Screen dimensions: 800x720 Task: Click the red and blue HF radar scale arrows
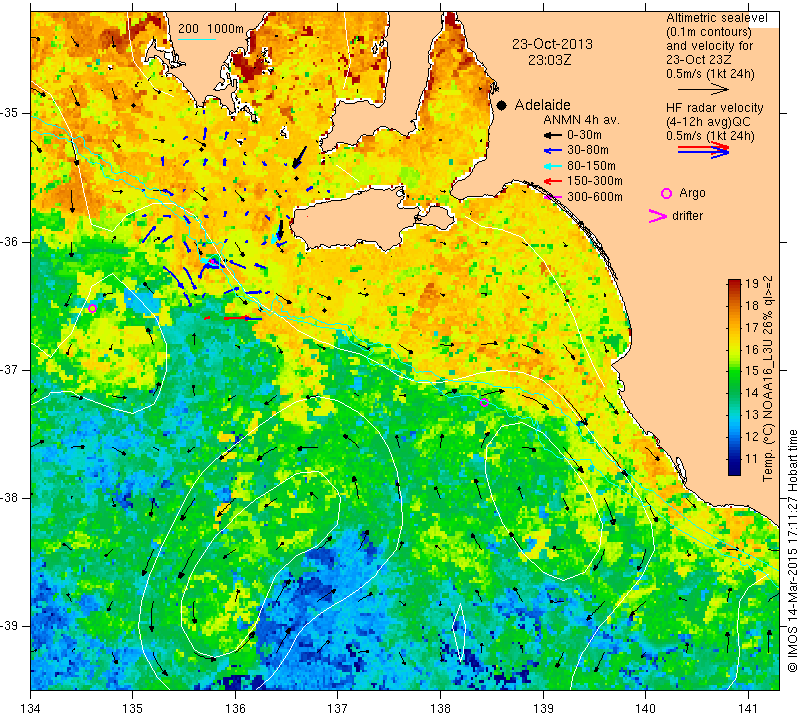point(704,150)
